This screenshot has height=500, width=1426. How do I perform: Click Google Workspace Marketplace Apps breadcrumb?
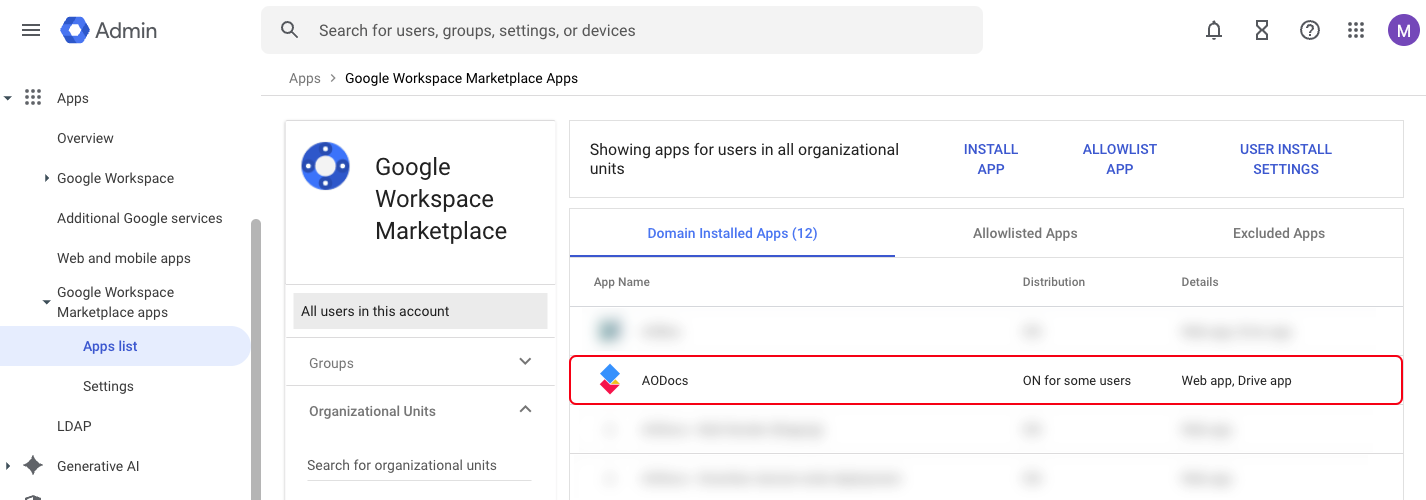point(461,78)
